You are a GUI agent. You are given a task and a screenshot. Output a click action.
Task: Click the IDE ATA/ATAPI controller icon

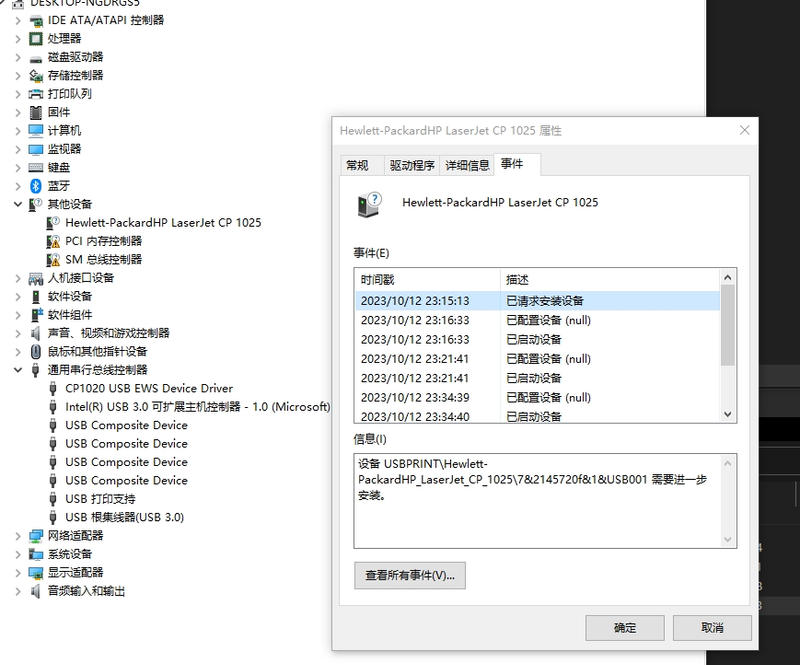[36, 20]
